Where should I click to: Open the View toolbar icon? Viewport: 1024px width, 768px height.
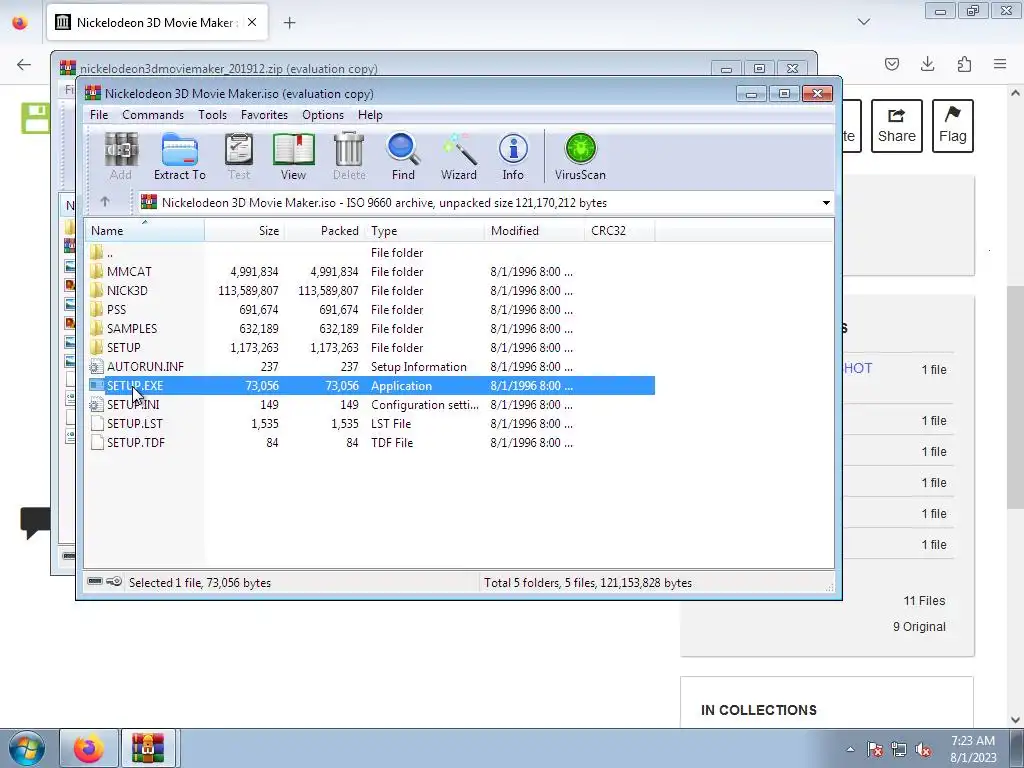(x=293, y=157)
